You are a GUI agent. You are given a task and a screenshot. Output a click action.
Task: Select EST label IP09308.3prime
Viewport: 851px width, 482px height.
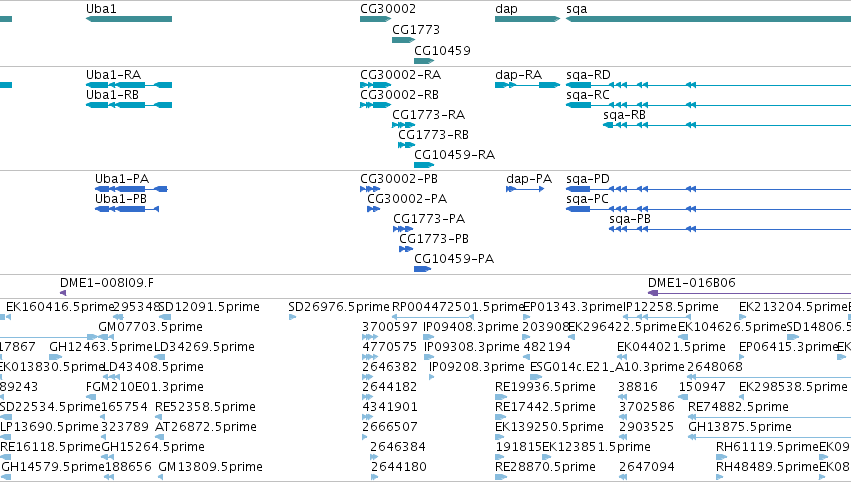(x=472, y=347)
